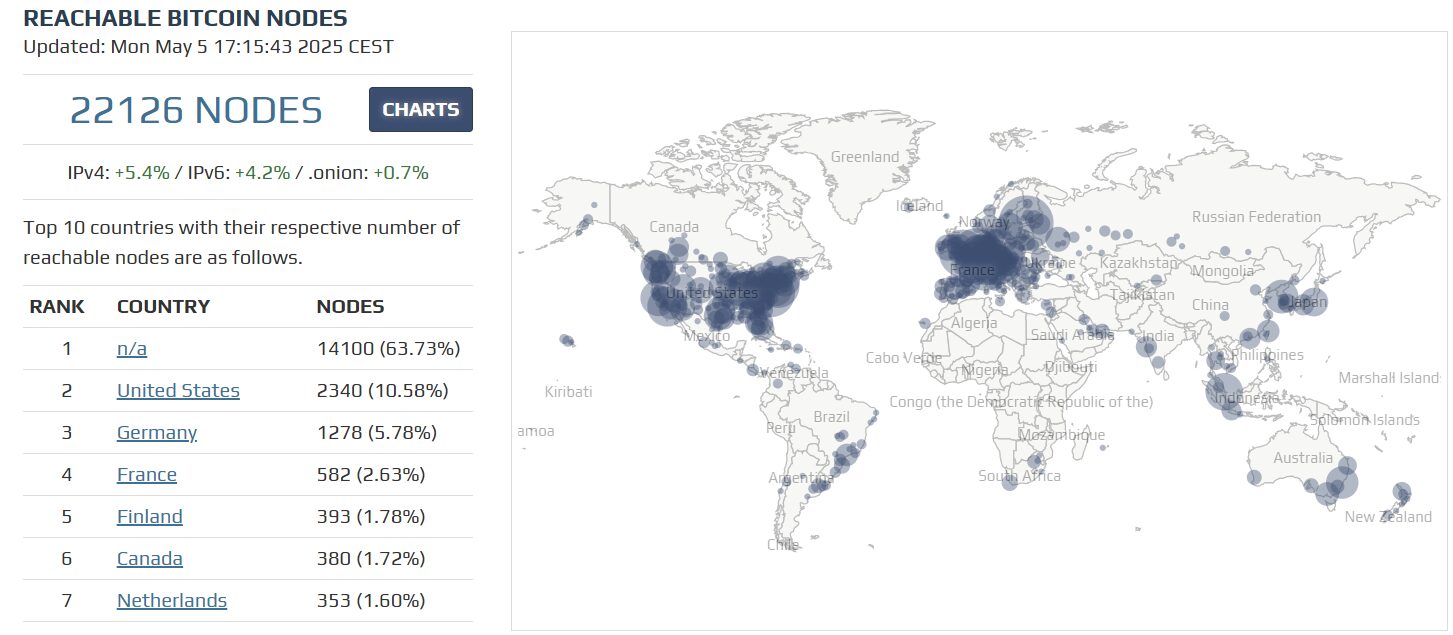Screen dimensions: 1453x635
Task: Open the Netherlands country link
Action: click(172, 601)
